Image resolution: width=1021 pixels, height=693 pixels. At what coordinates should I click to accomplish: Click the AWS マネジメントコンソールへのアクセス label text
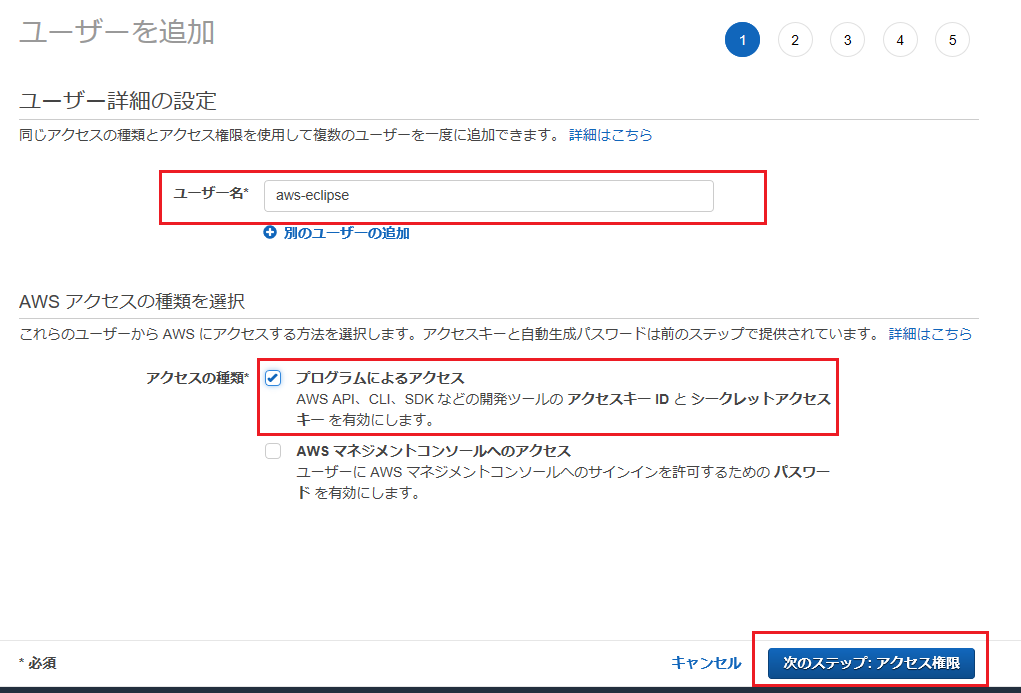[x=434, y=451]
